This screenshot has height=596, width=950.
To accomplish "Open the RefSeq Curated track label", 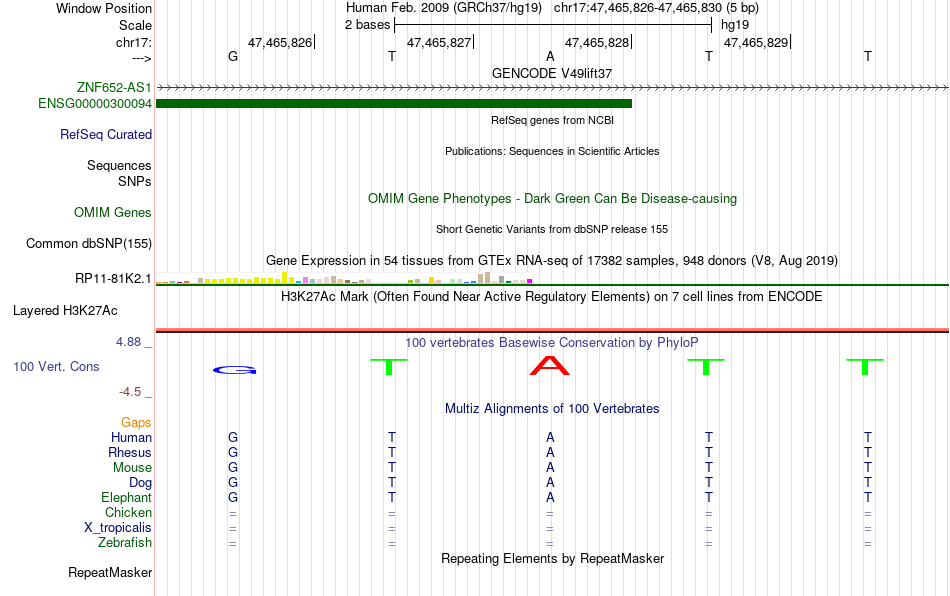I will (106, 134).
